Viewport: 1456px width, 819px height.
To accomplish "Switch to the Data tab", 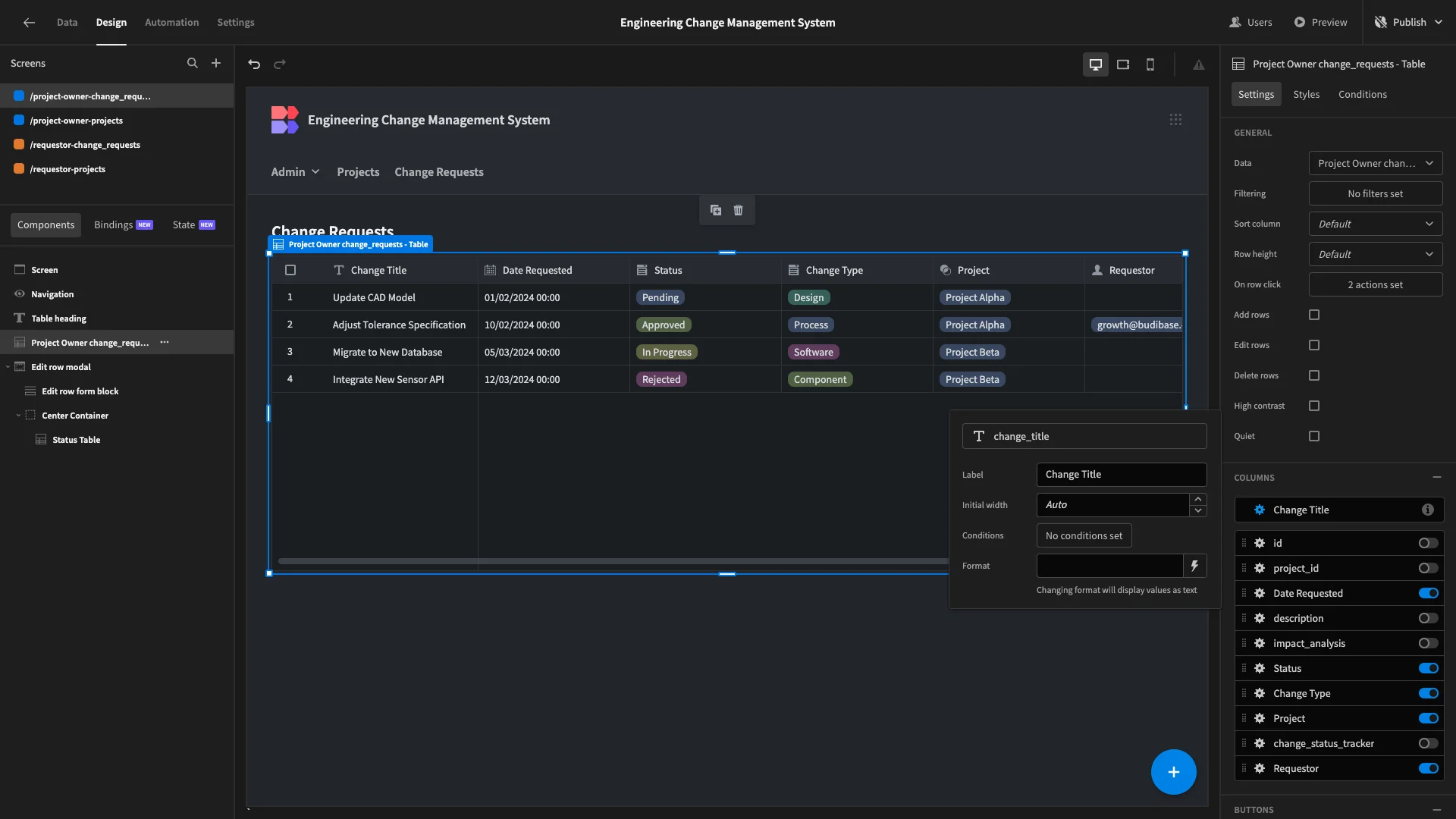I will pos(67,23).
